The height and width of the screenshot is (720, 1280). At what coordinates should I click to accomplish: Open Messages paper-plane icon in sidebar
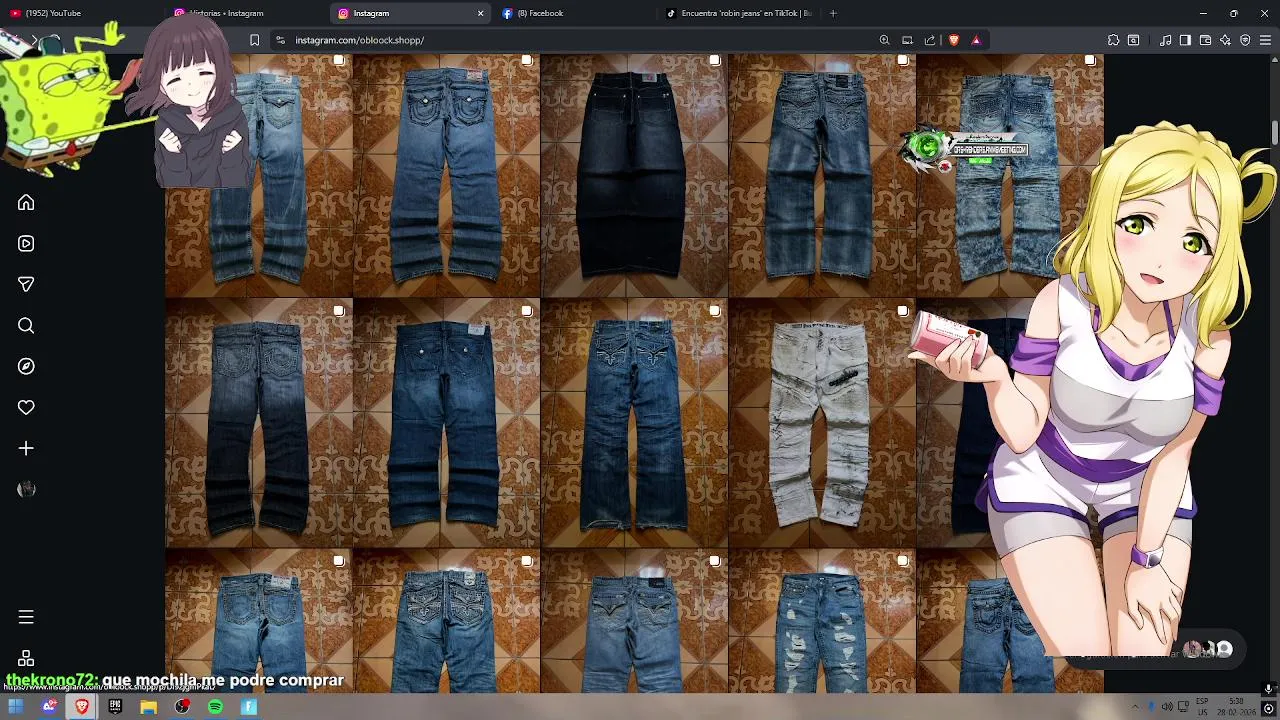tap(26, 285)
